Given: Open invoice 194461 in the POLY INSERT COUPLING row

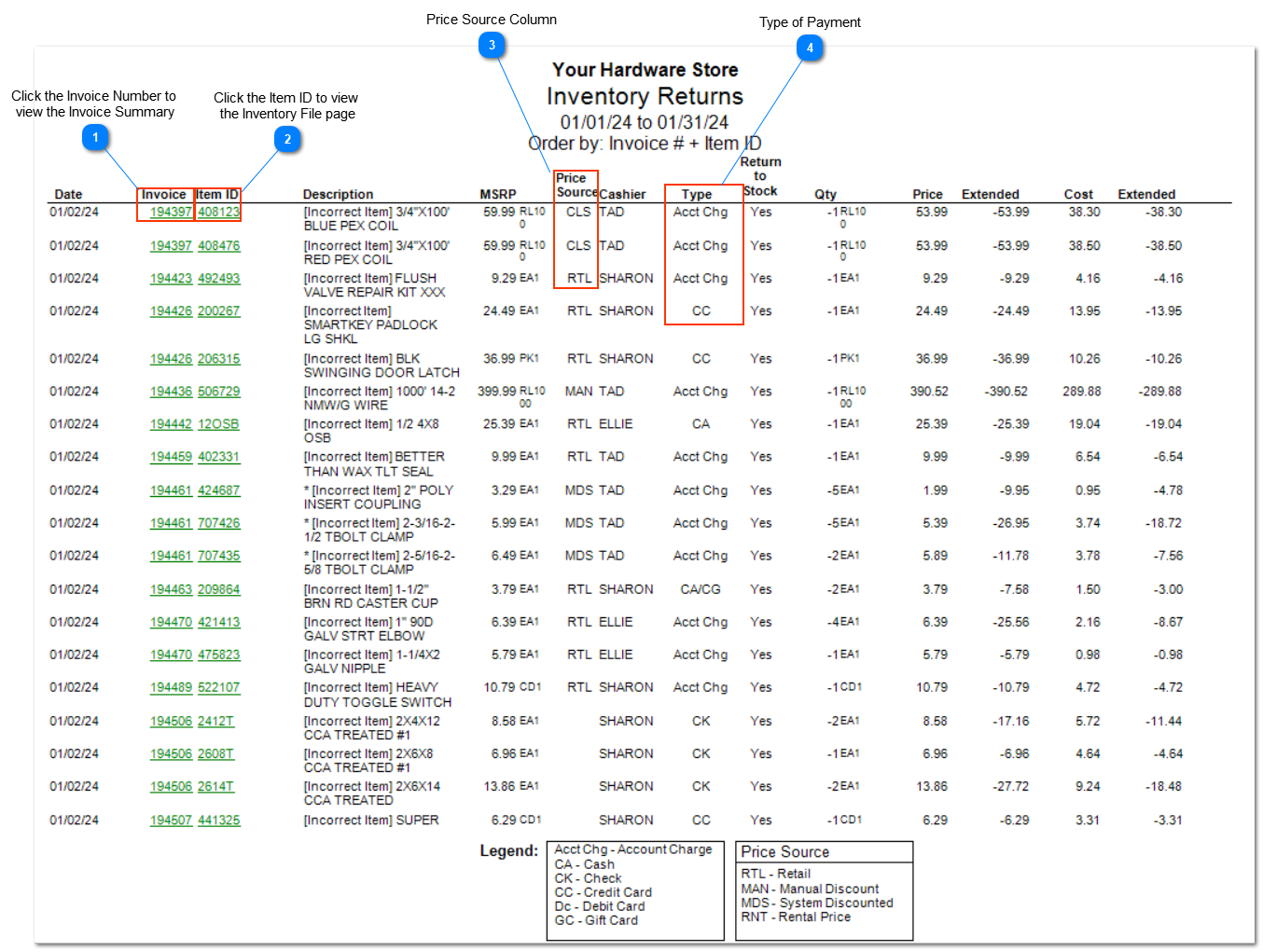Looking at the screenshot, I should click(x=171, y=490).
